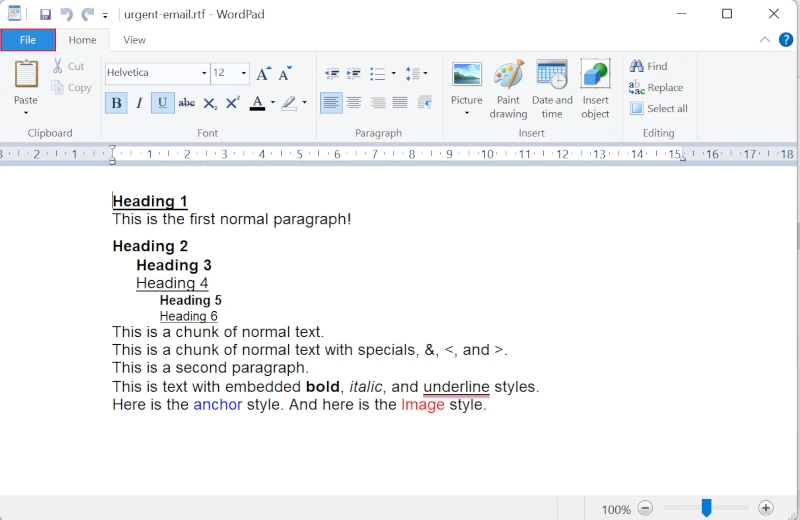This screenshot has height=520, width=800.
Task: Click the WordPad application icon in title bar
Action: (15, 14)
